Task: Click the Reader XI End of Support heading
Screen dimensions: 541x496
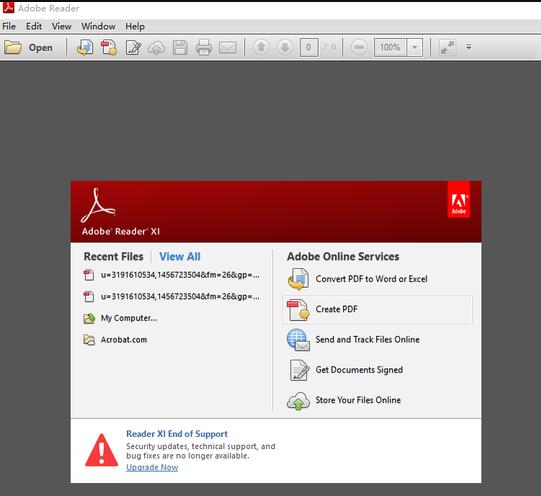Action: coord(177,434)
